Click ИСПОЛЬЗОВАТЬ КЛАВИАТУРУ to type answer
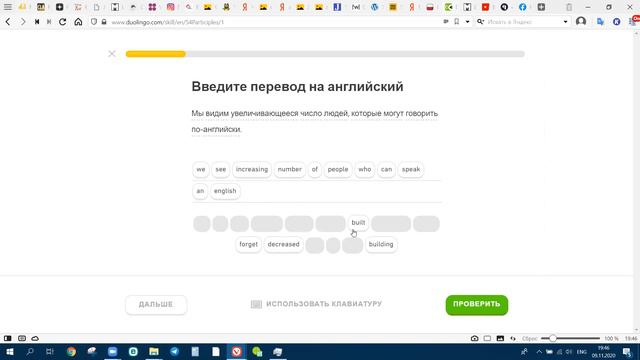The width and height of the screenshot is (640, 360). (x=316, y=304)
